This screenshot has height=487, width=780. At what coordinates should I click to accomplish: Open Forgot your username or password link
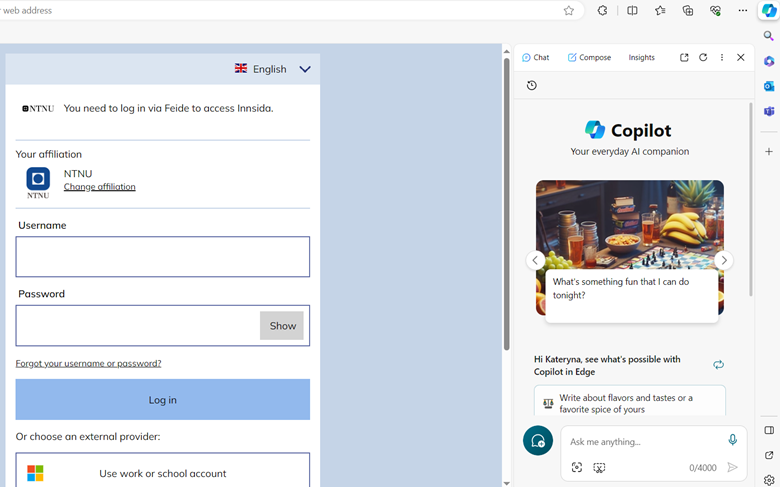[88, 363]
